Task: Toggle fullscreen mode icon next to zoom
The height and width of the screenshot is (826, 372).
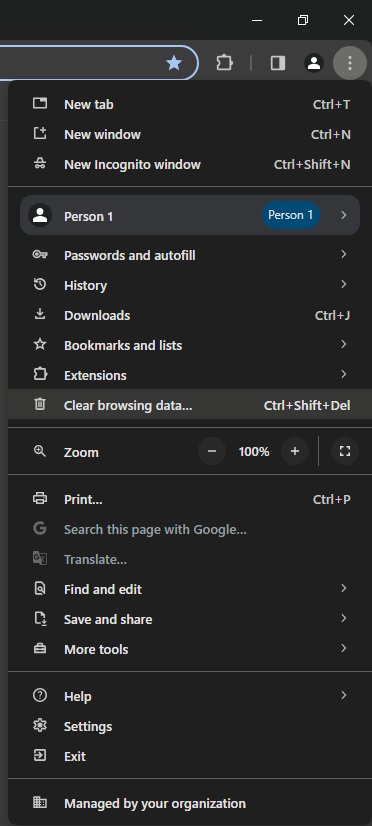Action: click(345, 451)
